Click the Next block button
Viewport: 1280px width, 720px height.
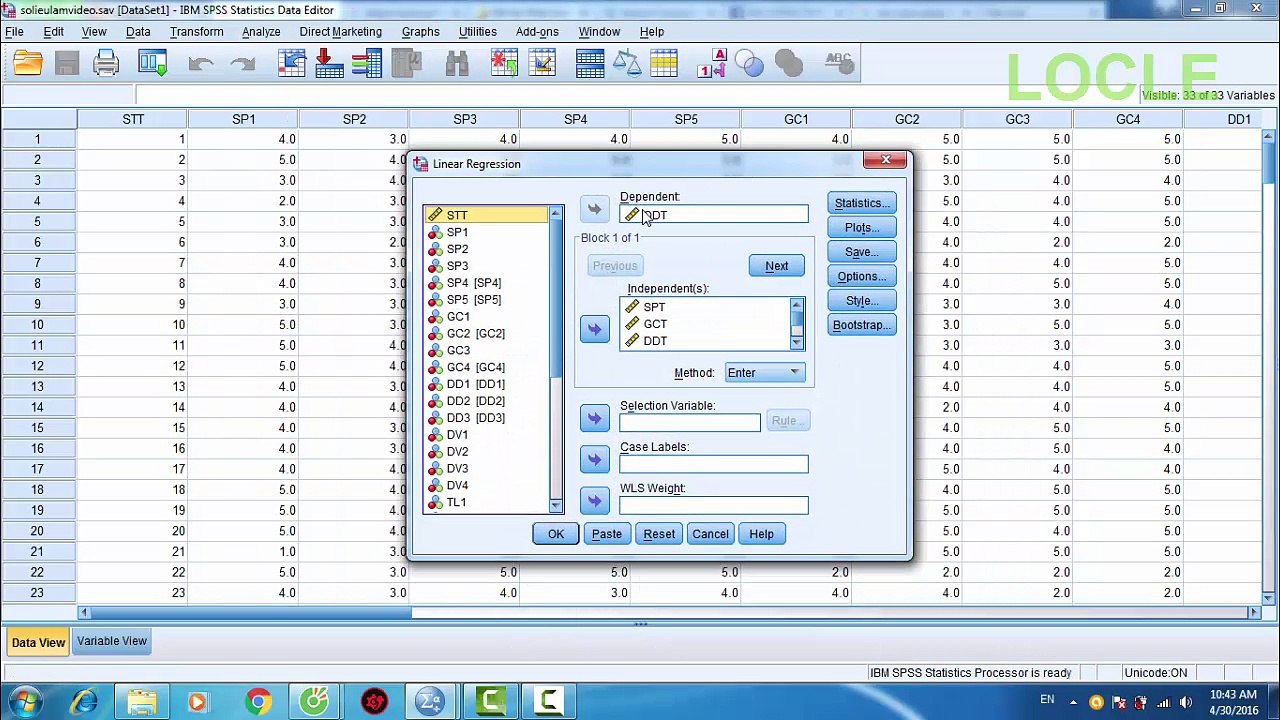coord(777,266)
